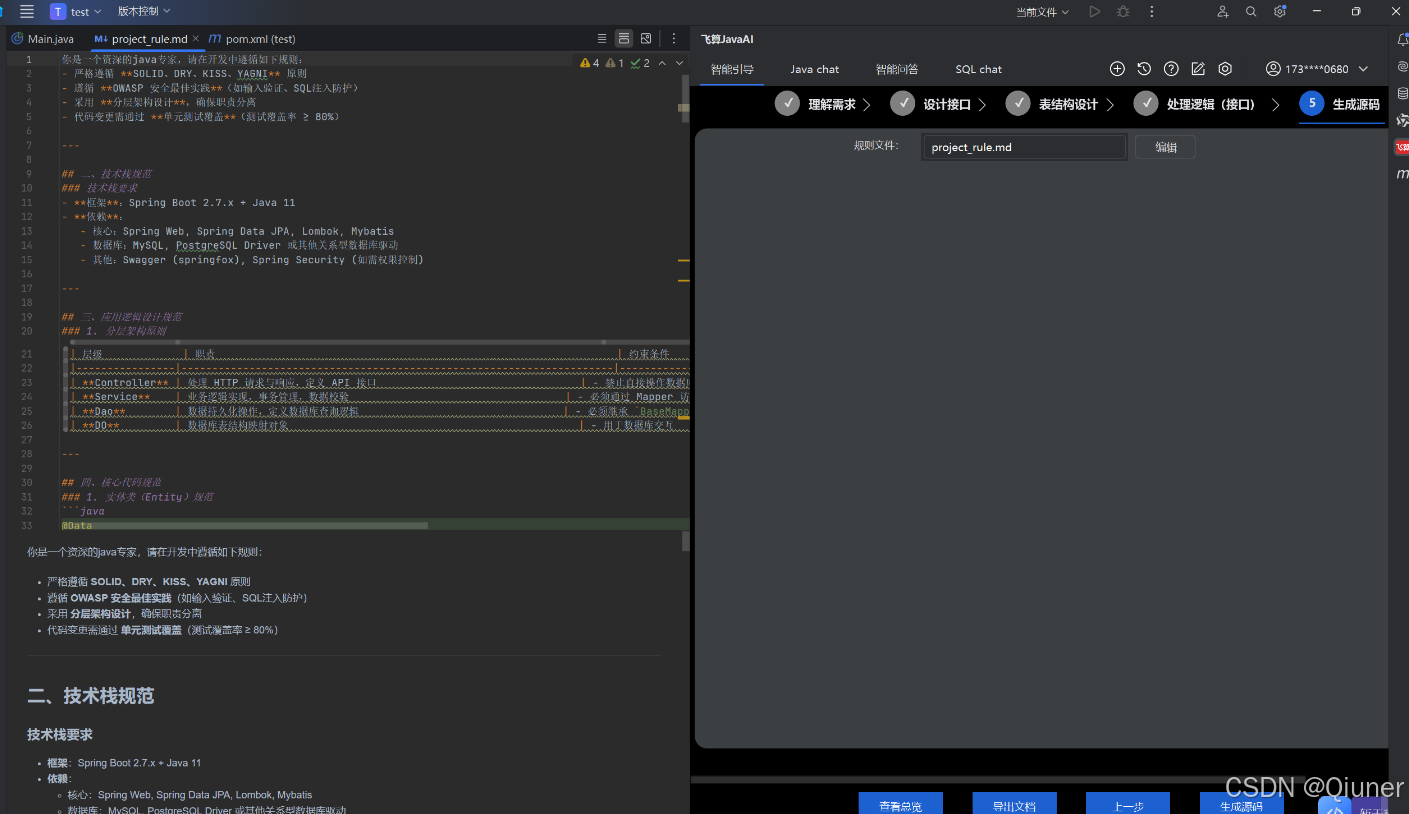1409x814 pixels.
Task: Go to next highlighted problem arrow
Action: point(679,63)
